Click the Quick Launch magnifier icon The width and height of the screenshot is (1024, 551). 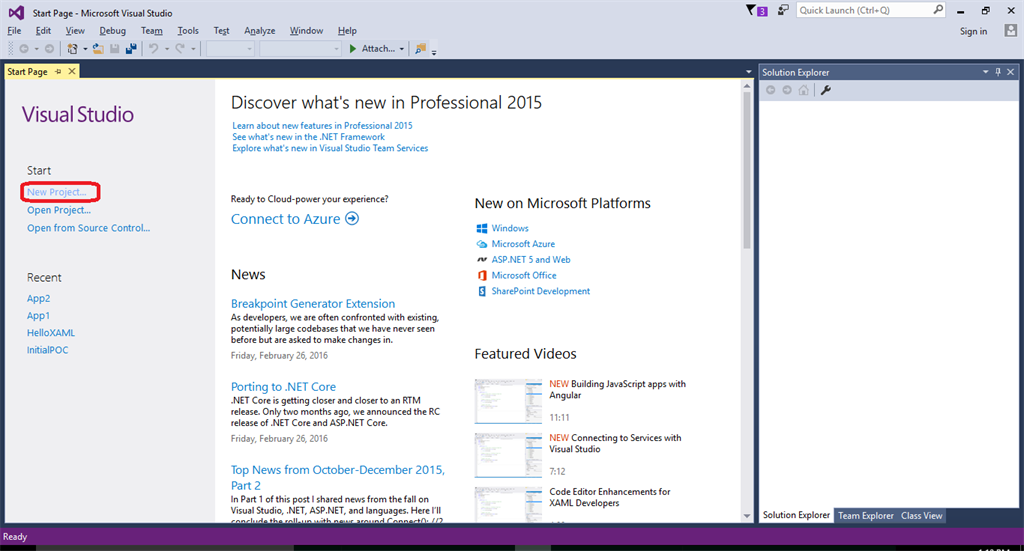point(938,10)
